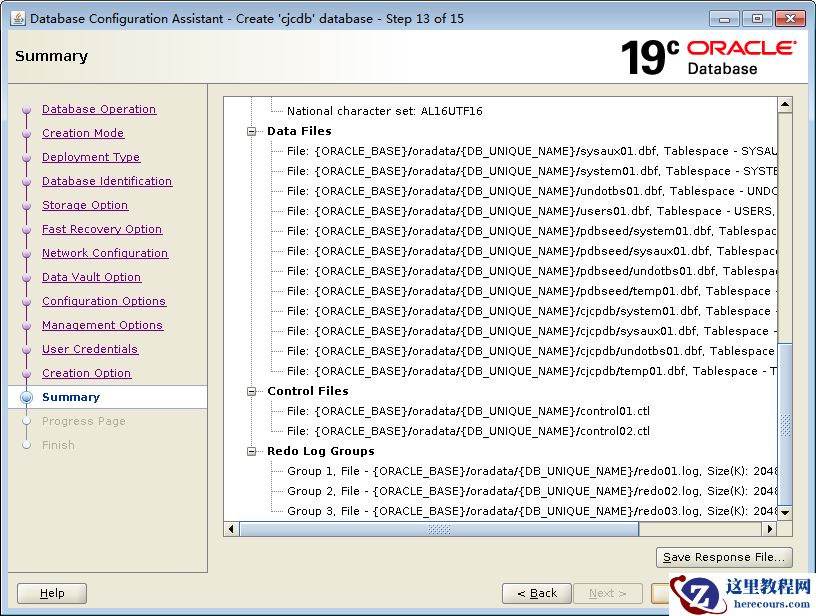Click the Save Response File button
816x616 pixels.
point(725,557)
